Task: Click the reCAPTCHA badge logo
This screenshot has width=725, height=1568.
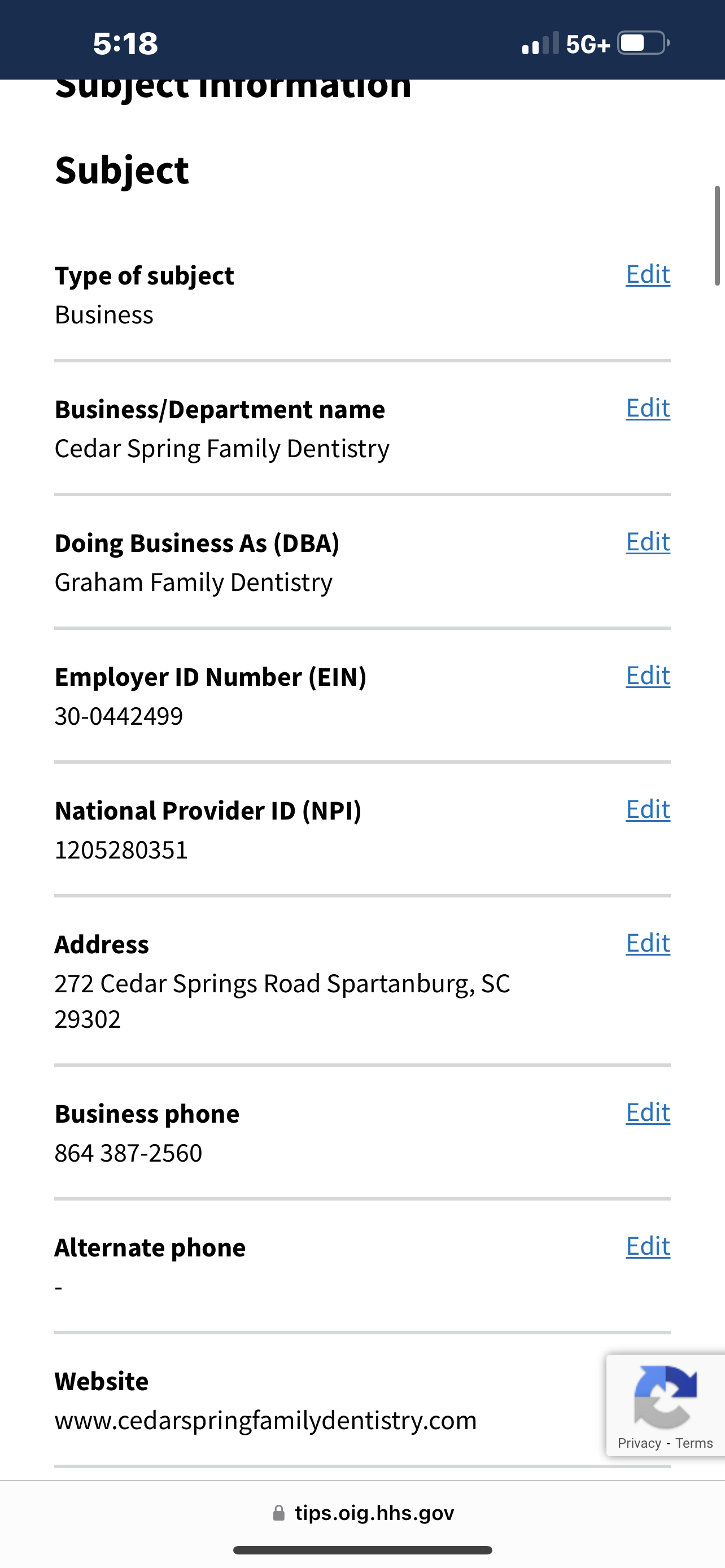Action: 665,1397
